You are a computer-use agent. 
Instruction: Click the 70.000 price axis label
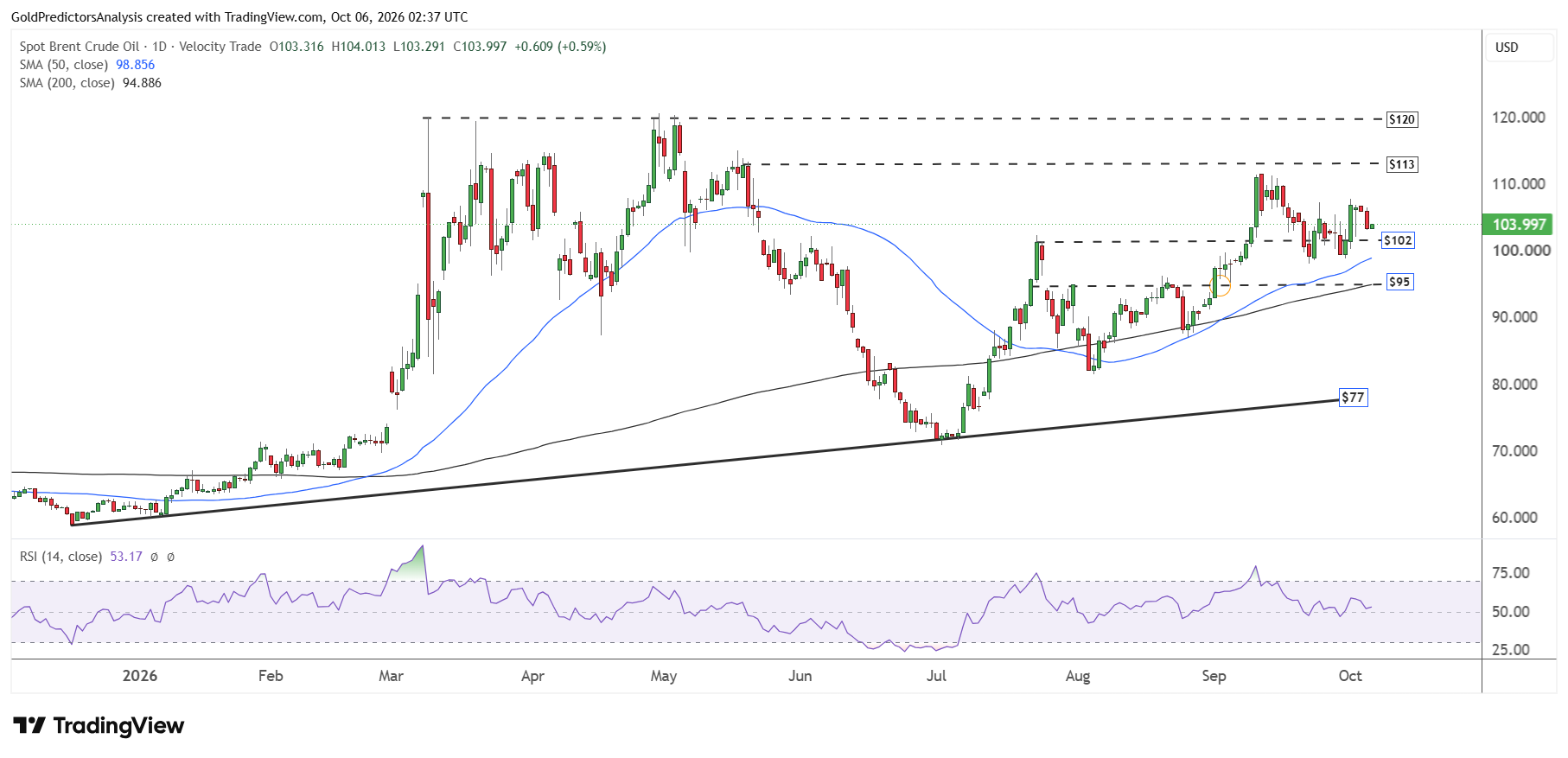click(x=1514, y=451)
